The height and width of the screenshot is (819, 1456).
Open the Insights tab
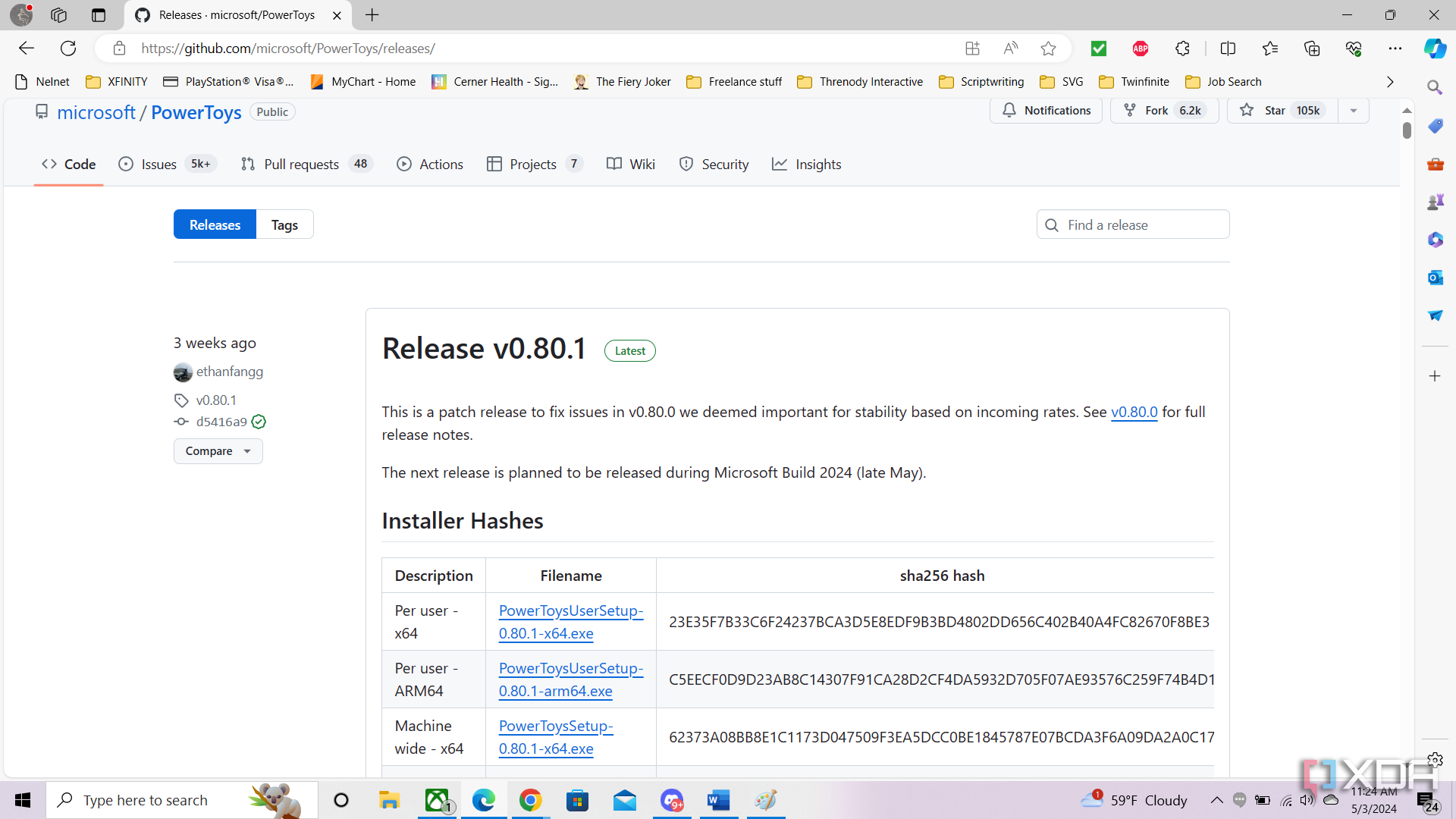pyautogui.click(x=807, y=165)
